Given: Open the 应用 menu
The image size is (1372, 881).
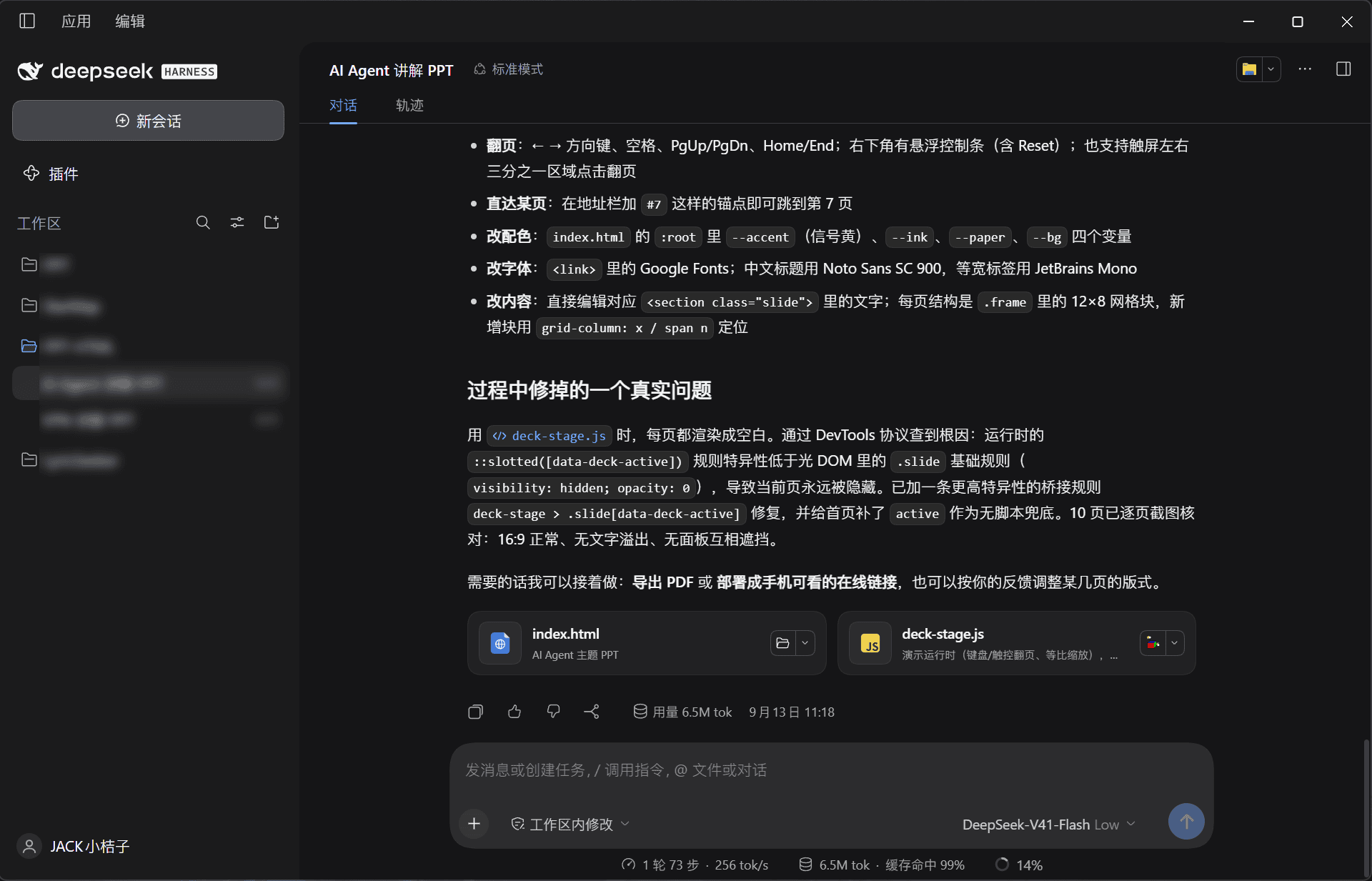Looking at the screenshot, I should 76,21.
